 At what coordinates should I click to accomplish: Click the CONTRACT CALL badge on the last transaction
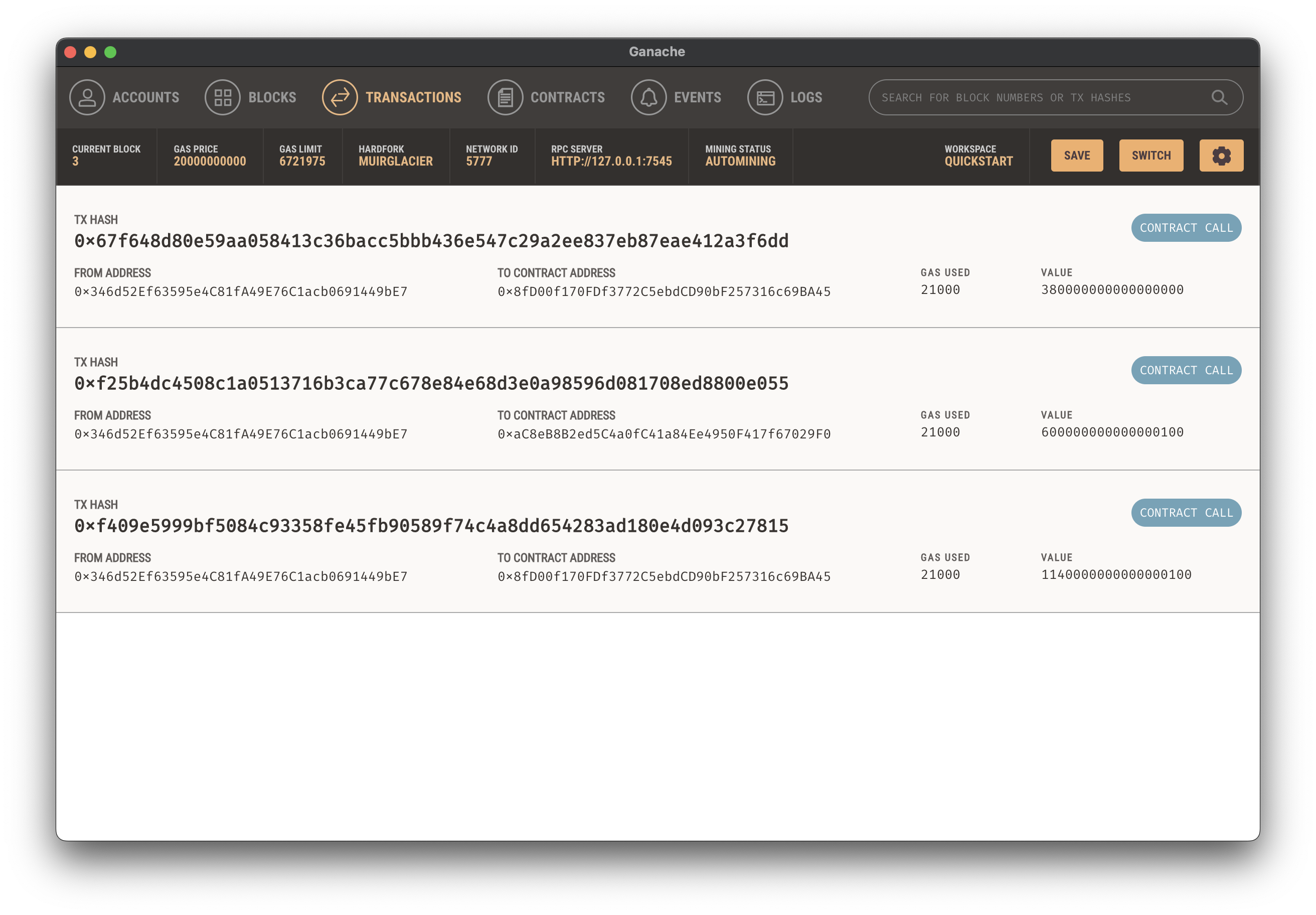click(1186, 513)
